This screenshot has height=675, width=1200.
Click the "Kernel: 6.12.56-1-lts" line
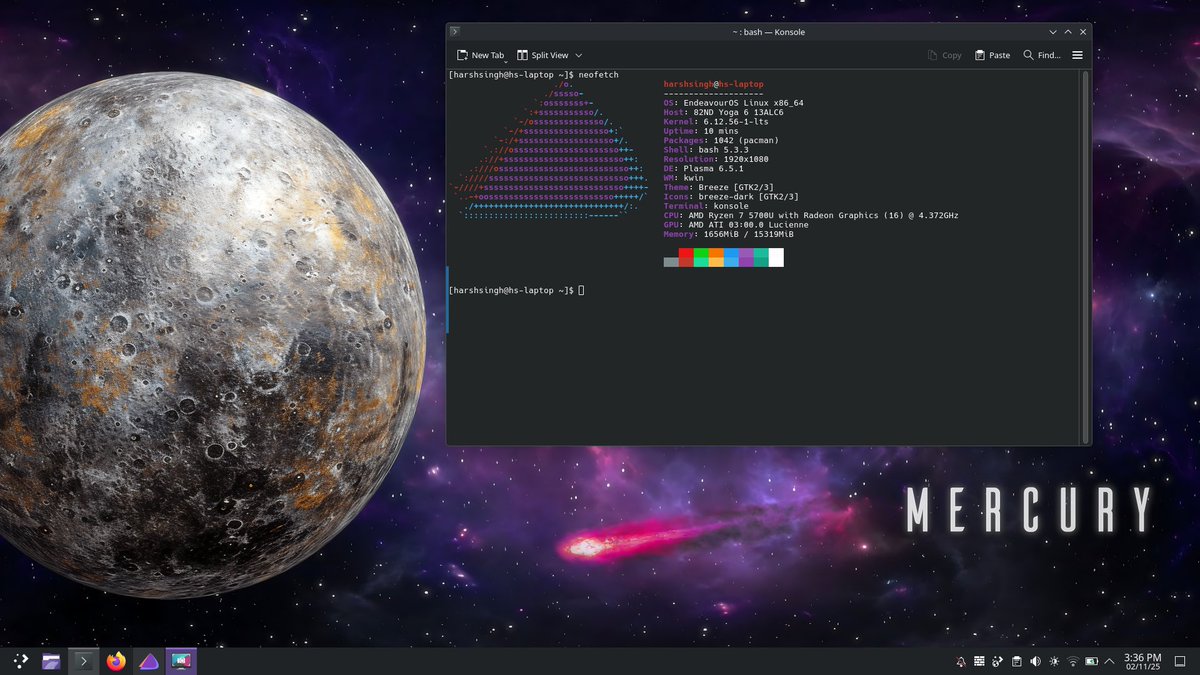click(x=716, y=122)
